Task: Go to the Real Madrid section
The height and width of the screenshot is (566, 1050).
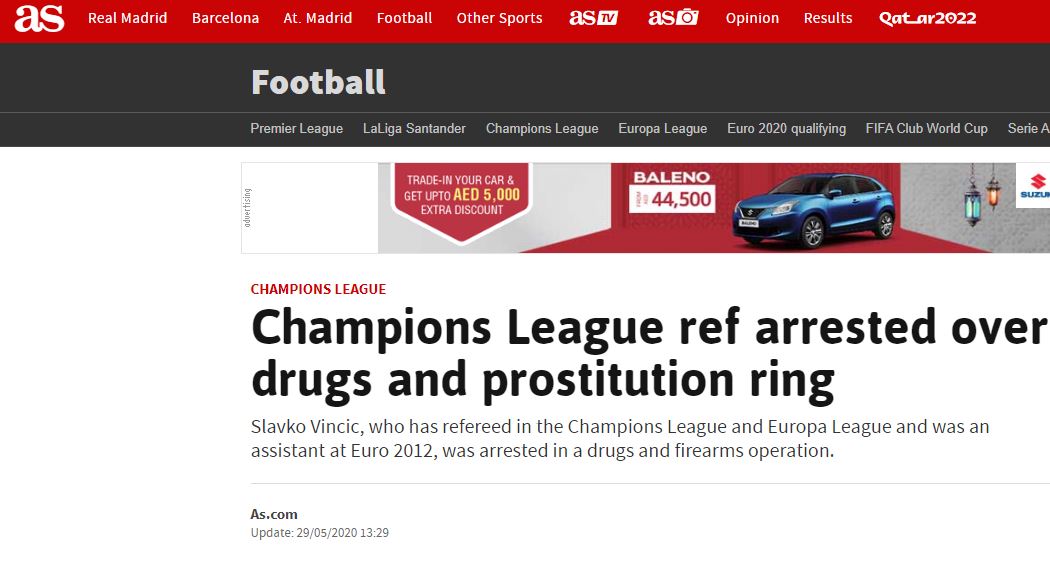Action: point(128,18)
